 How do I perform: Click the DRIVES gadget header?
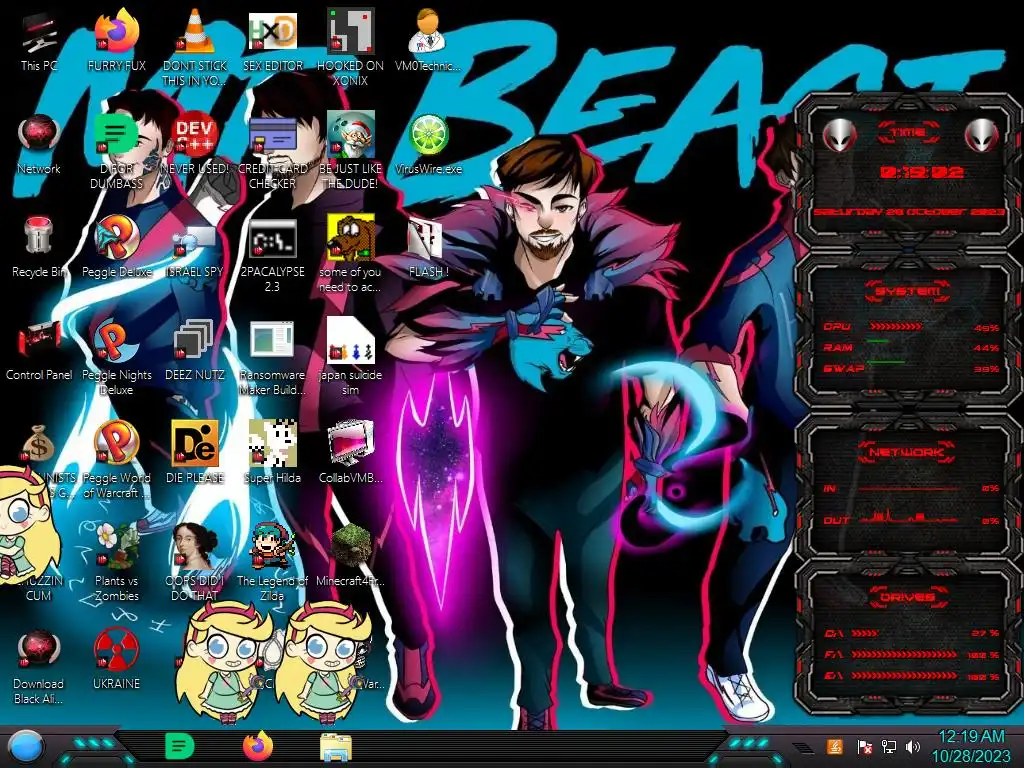pos(908,597)
